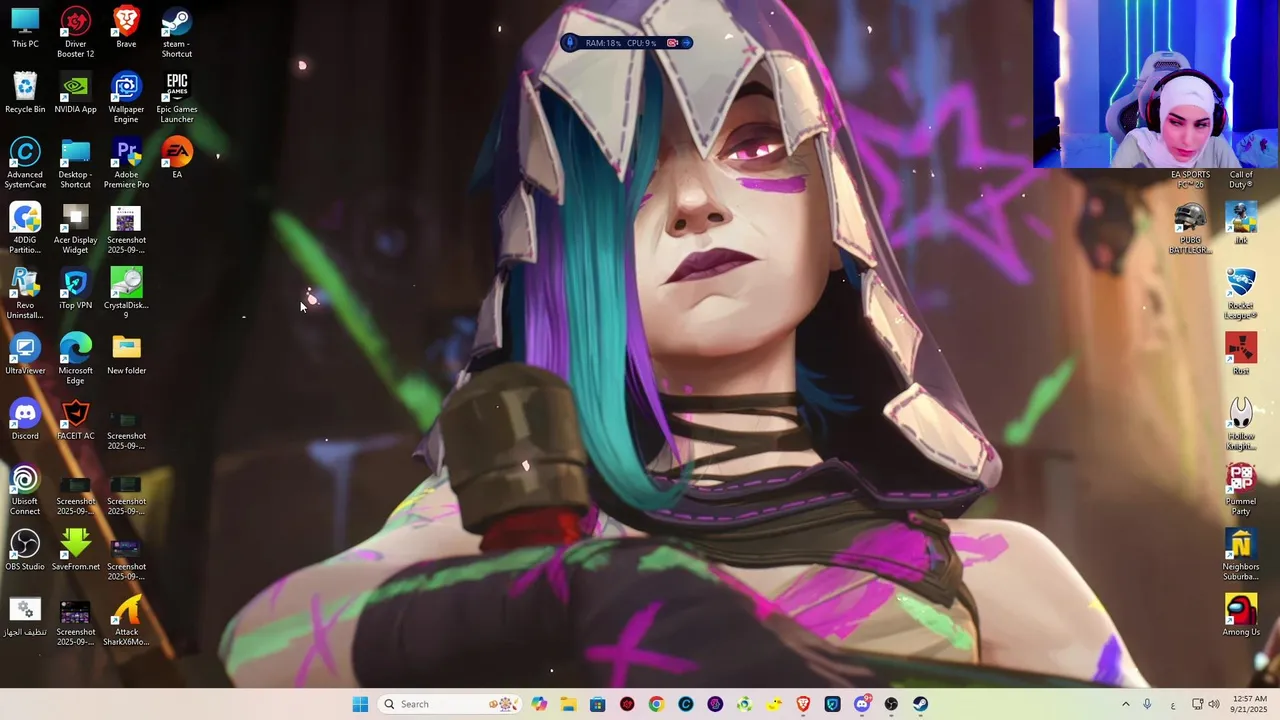Viewport: 1280px width, 720px height.
Task: Select the Discord desktop shortcut
Action: coord(25,420)
